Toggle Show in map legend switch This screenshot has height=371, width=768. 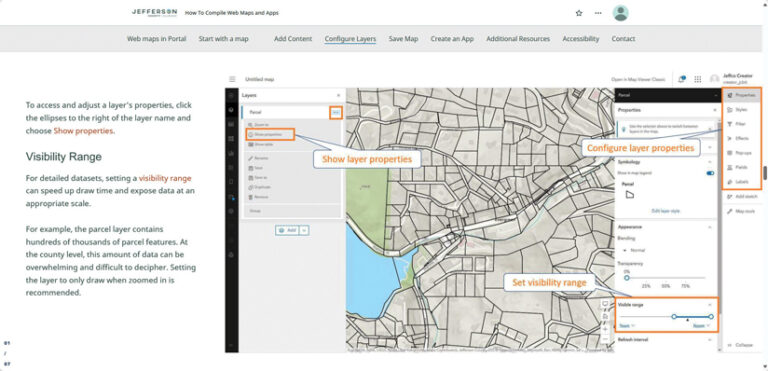710,173
